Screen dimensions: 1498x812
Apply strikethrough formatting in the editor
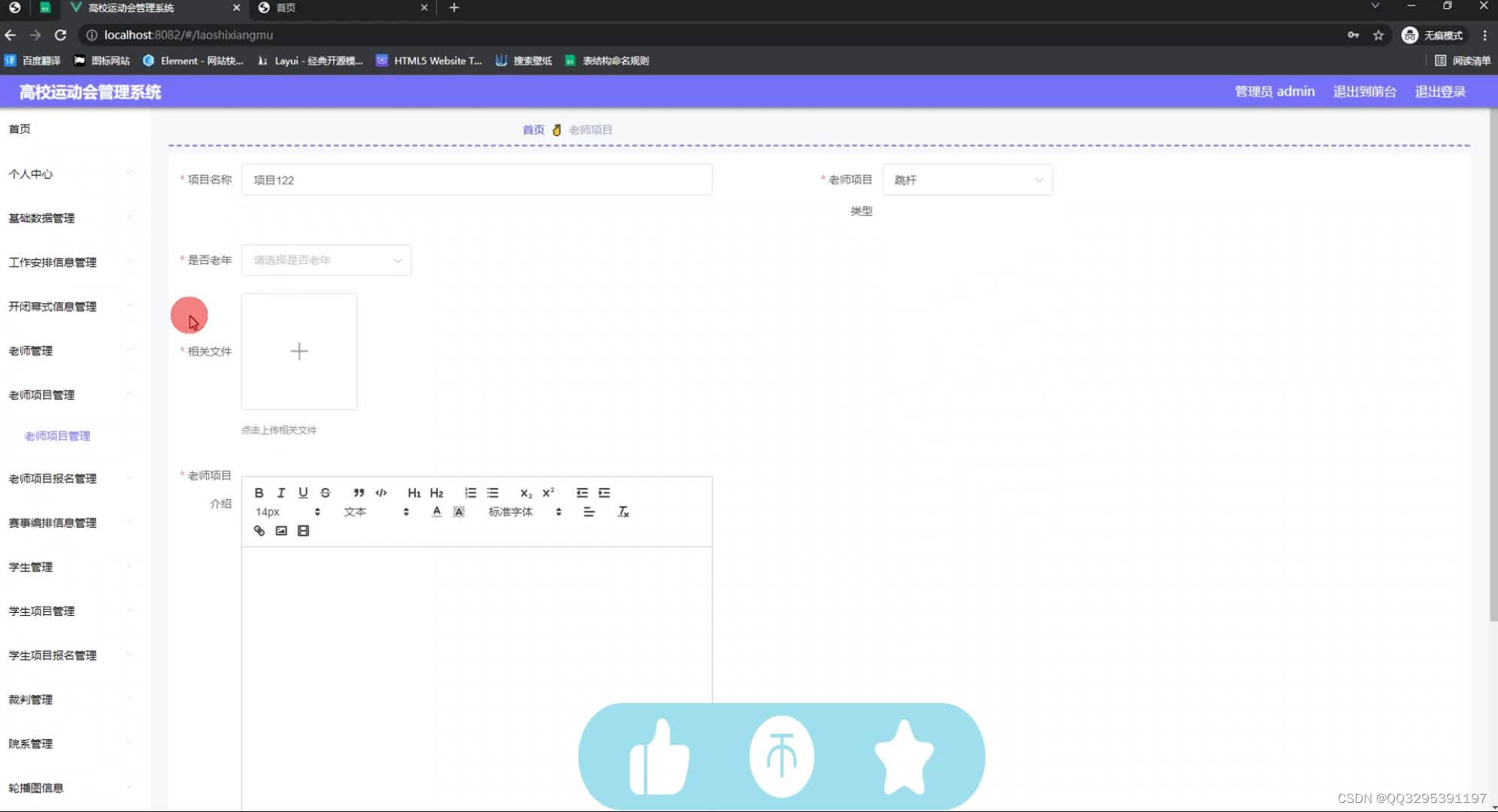[x=325, y=492]
